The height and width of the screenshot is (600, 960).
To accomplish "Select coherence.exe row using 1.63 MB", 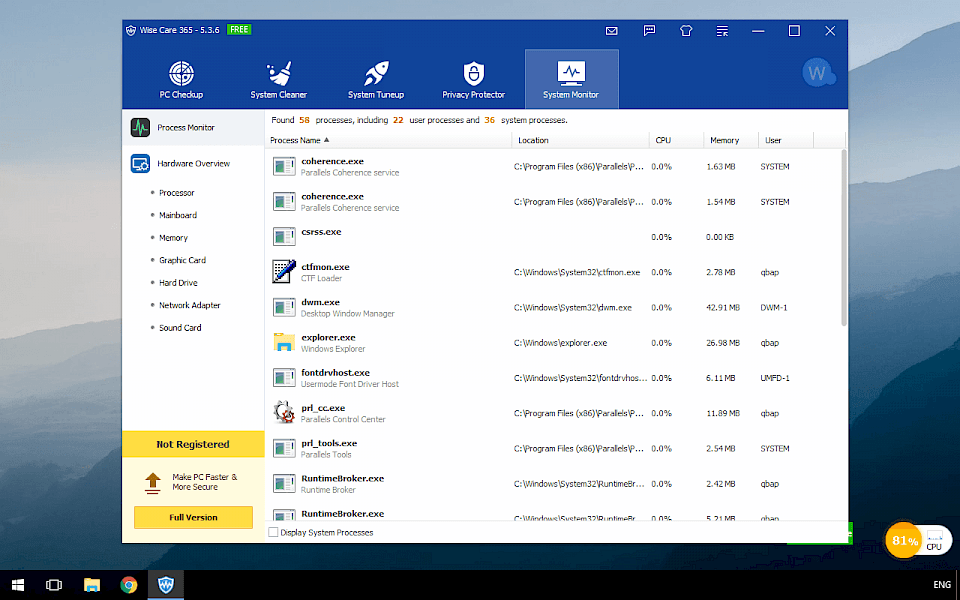I will (554, 167).
